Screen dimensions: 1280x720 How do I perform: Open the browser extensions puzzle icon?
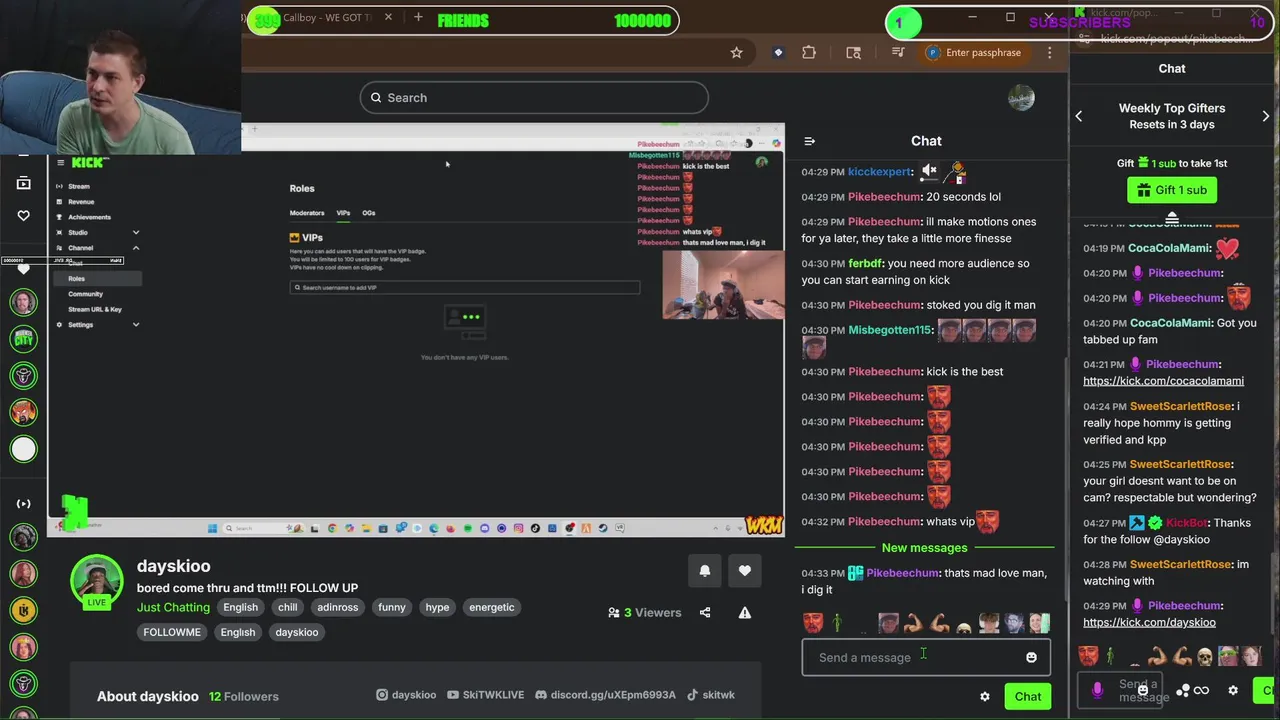tap(809, 53)
